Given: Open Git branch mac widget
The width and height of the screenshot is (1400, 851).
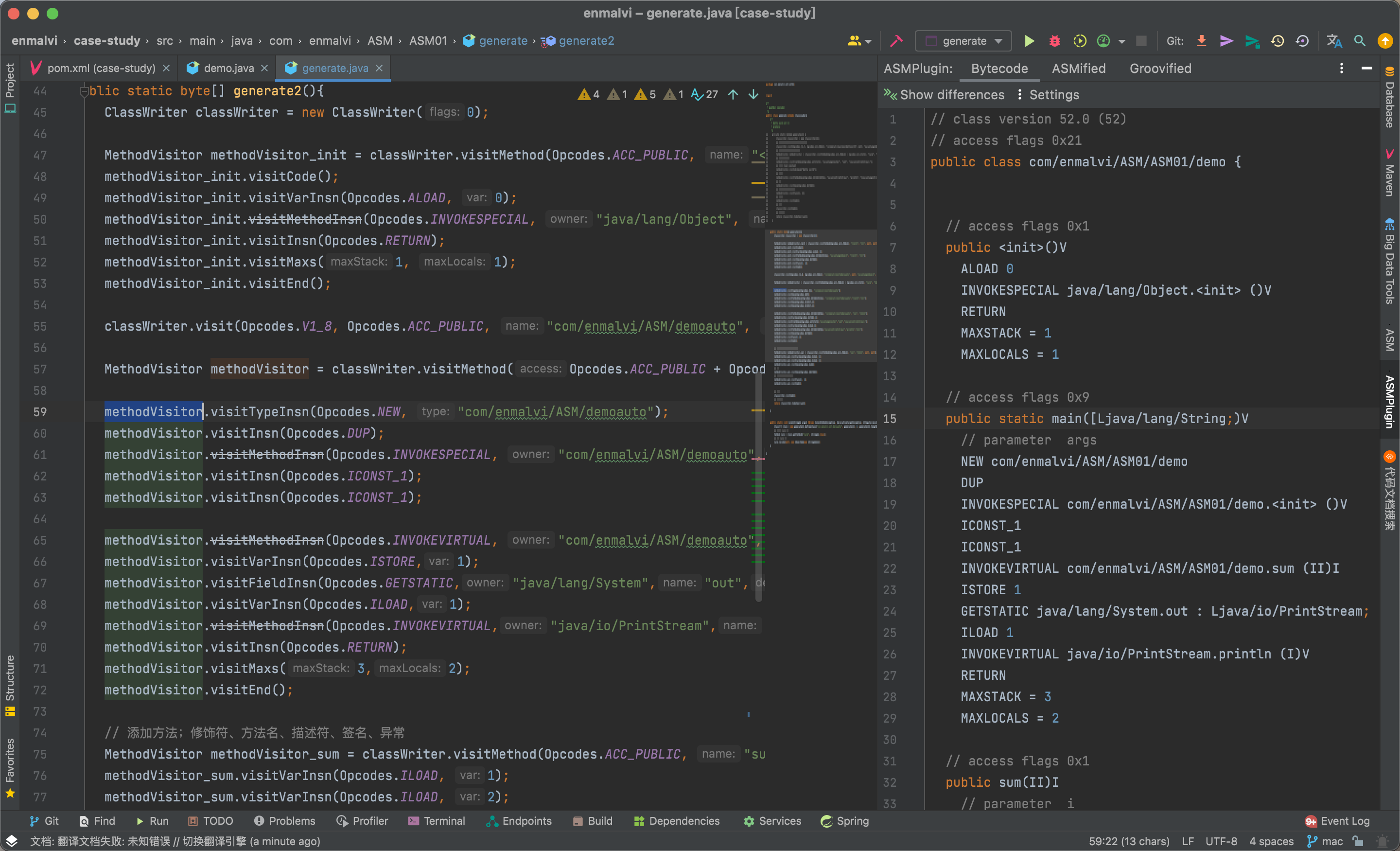Looking at the screenshot, I should coord(1326,841).
